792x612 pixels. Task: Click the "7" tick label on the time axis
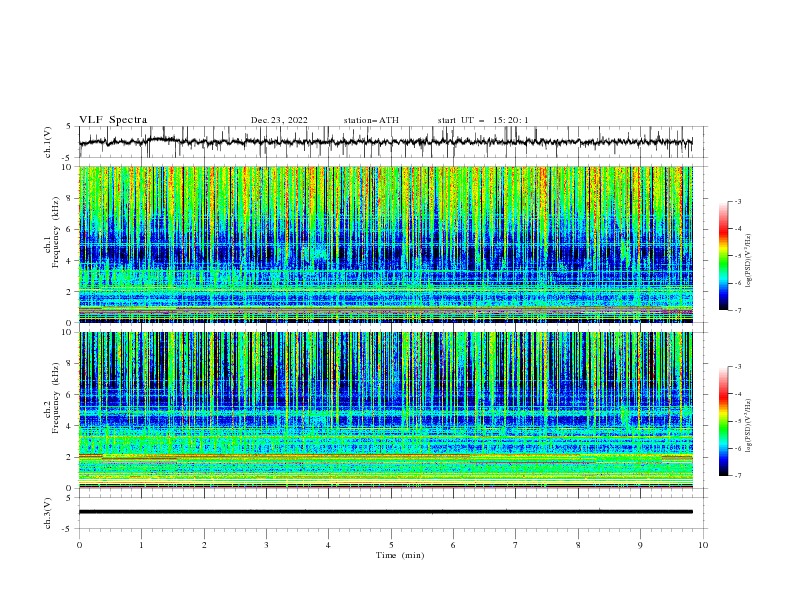tap(516, 545)
